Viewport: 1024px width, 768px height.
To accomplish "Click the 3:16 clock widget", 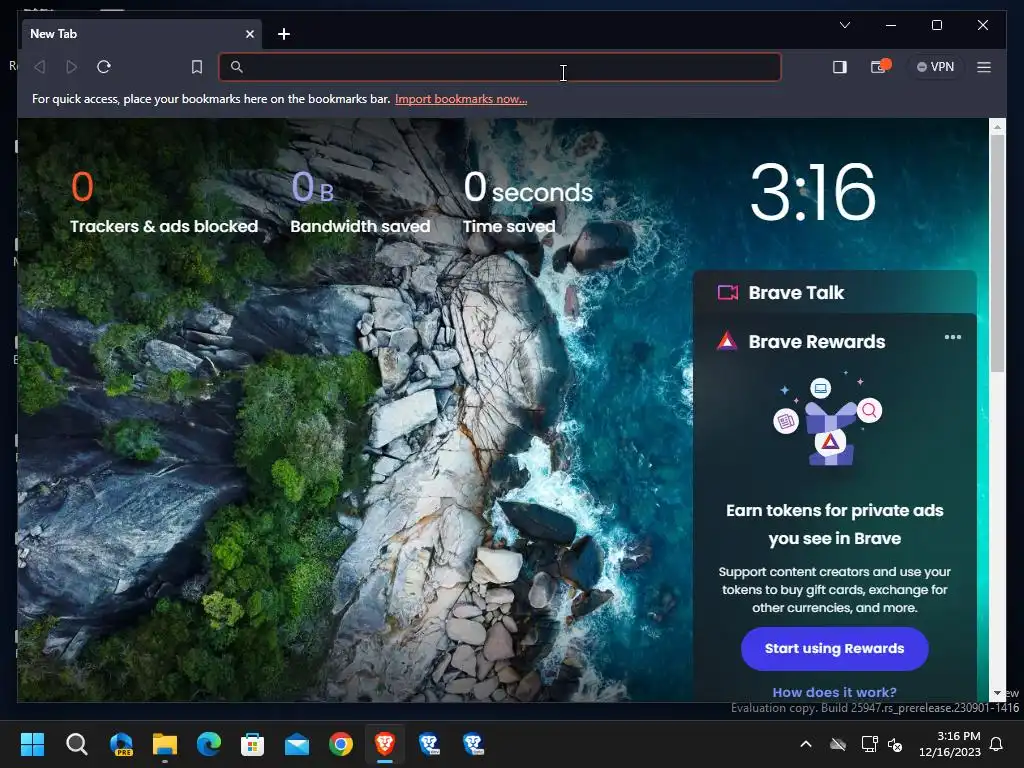I will click(813, 191).
